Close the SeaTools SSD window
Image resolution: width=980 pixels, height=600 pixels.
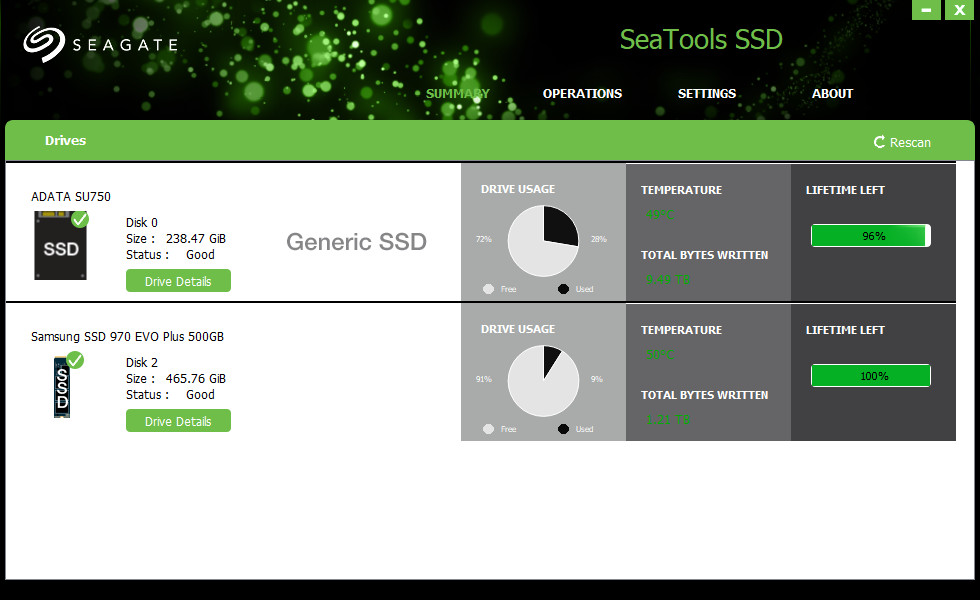(x=959, y=10)
